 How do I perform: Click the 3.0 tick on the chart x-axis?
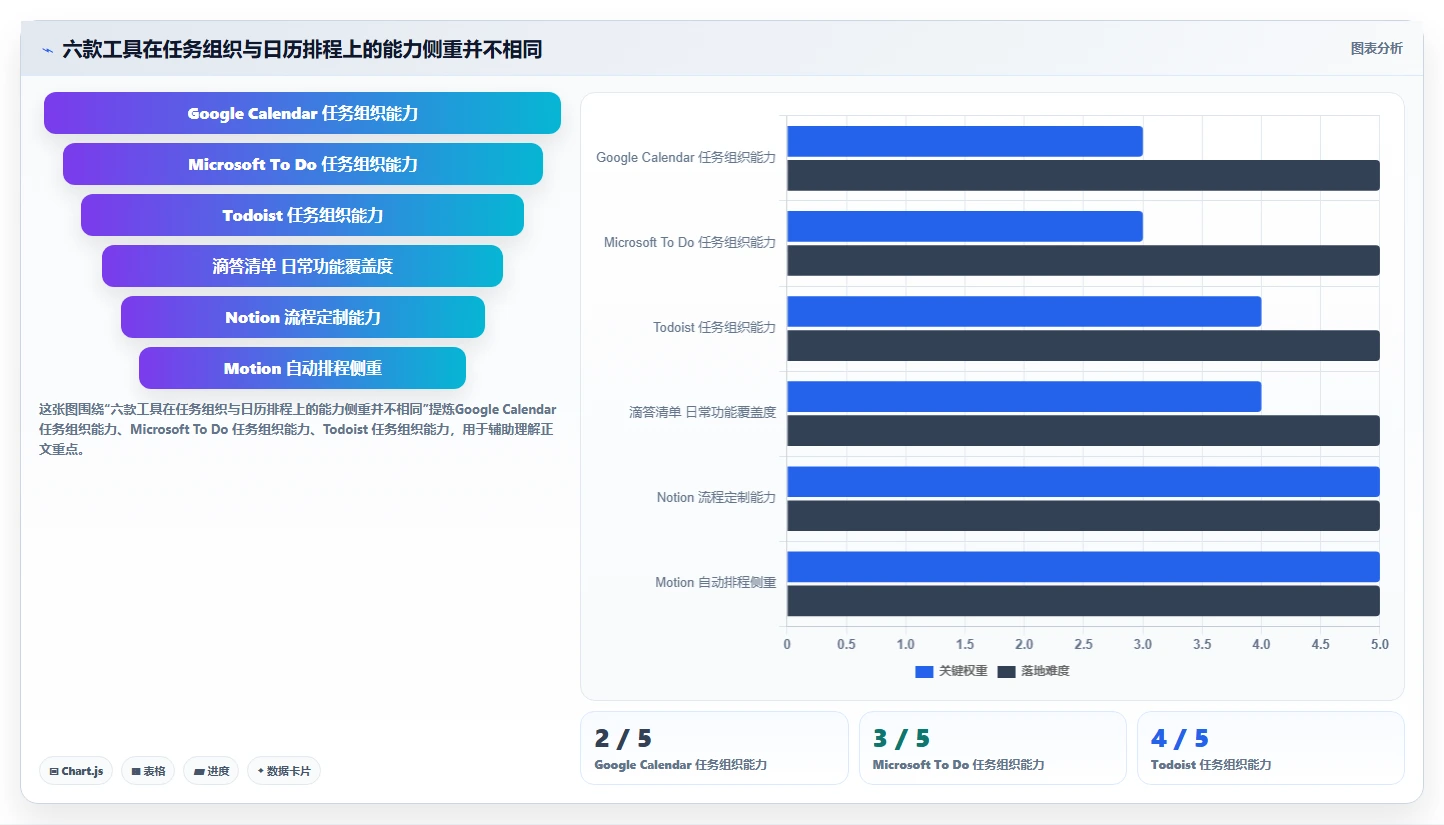pos(1143,645)
